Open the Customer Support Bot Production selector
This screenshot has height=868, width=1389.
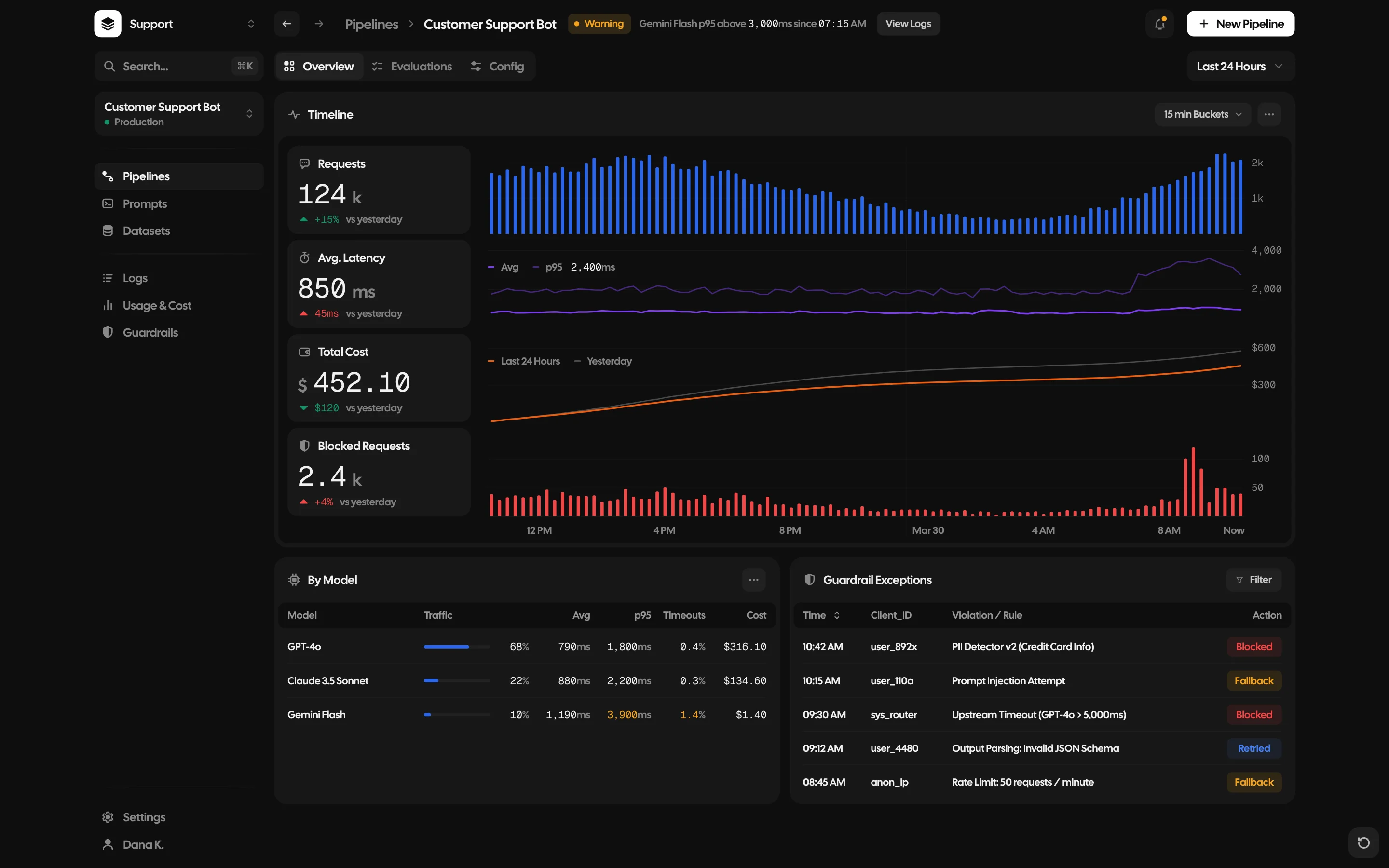[x=179, y=114]
